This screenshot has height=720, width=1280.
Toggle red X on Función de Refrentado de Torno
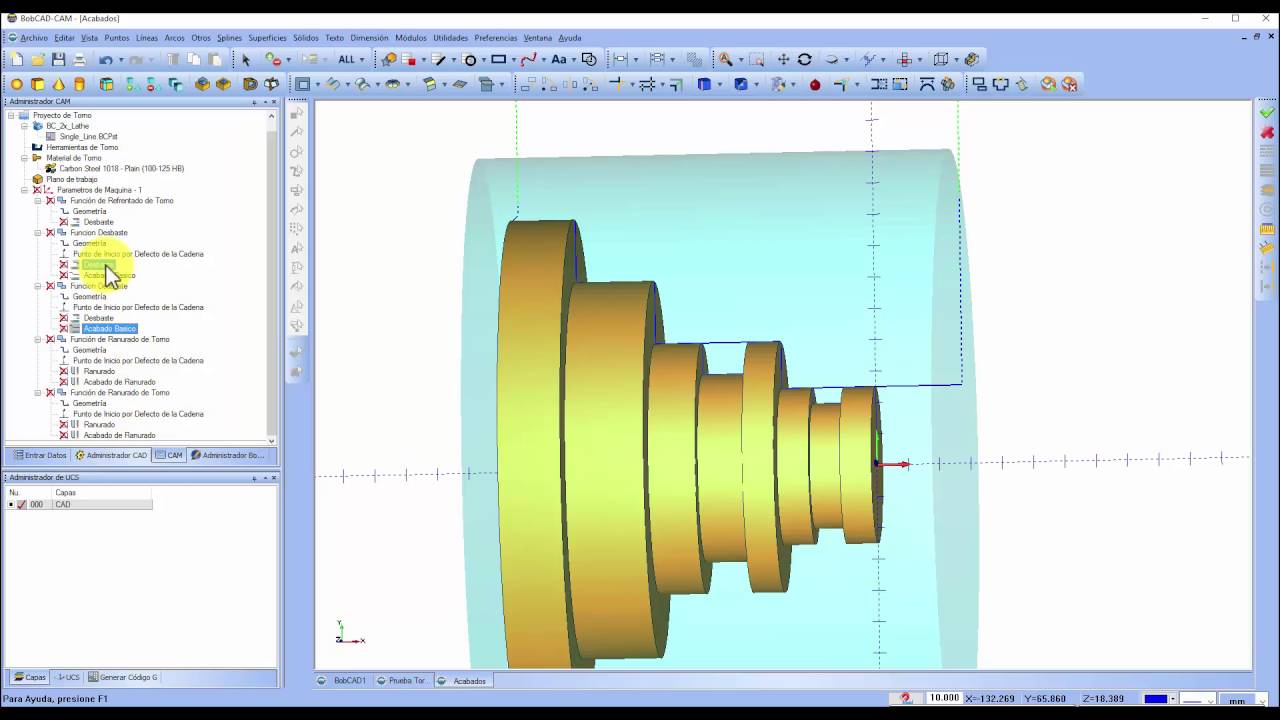pyautogui.click(x=50, y=201)
